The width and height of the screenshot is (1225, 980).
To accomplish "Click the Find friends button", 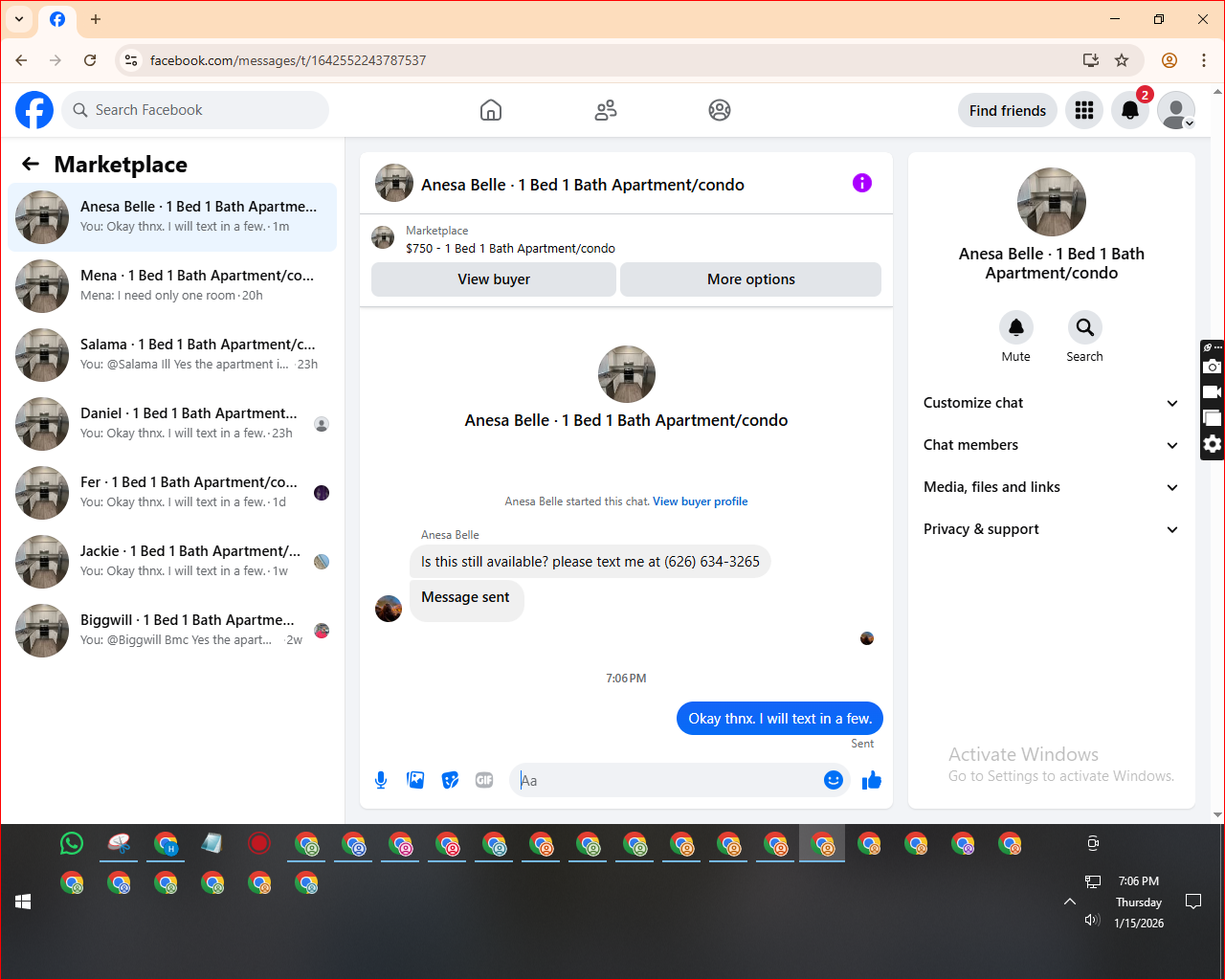I will click(1008, 110).
